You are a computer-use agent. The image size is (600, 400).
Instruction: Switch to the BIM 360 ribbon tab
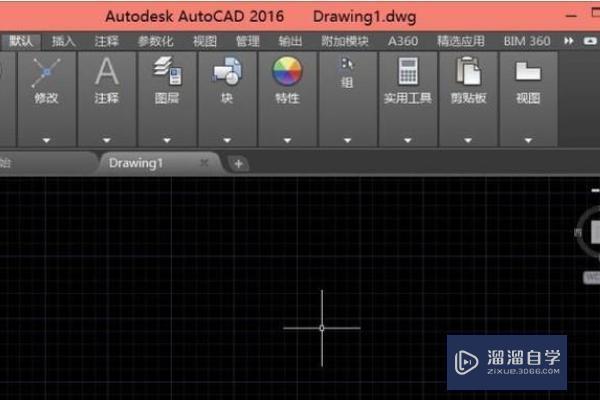click(x=527, y=41)
